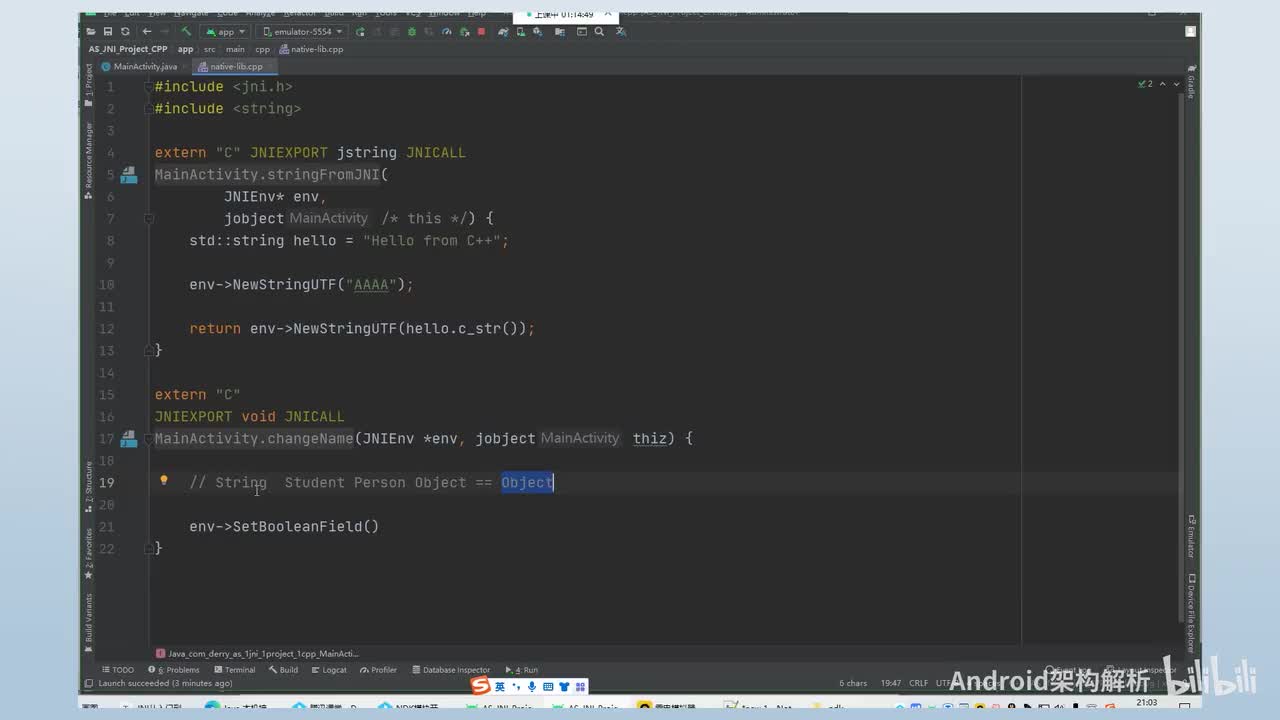Open the Run tool window
Viewport: 1280px width, 720px height.
[x=522, y=670]
